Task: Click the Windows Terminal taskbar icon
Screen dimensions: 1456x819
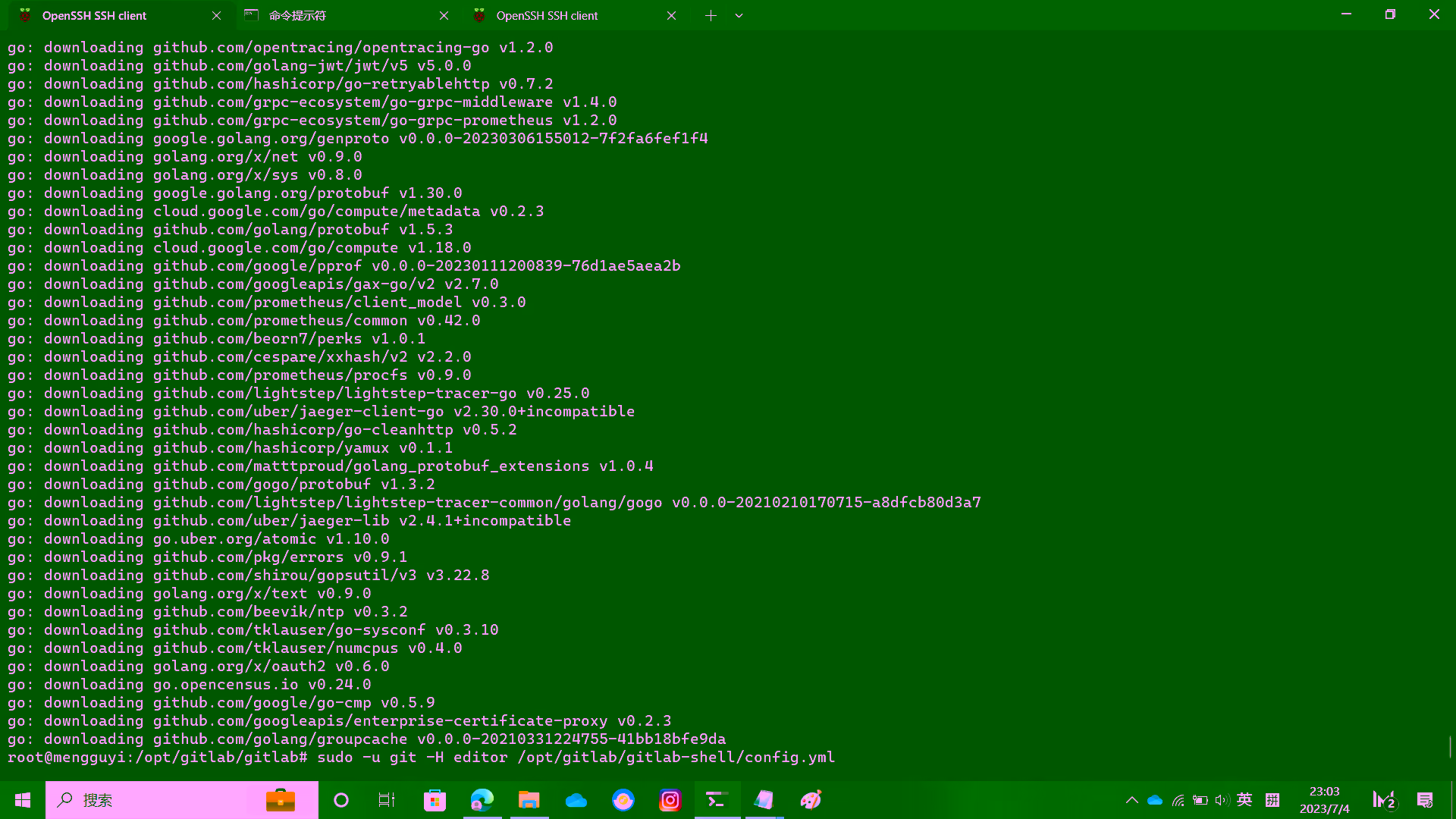Action: tap(717, 800)
